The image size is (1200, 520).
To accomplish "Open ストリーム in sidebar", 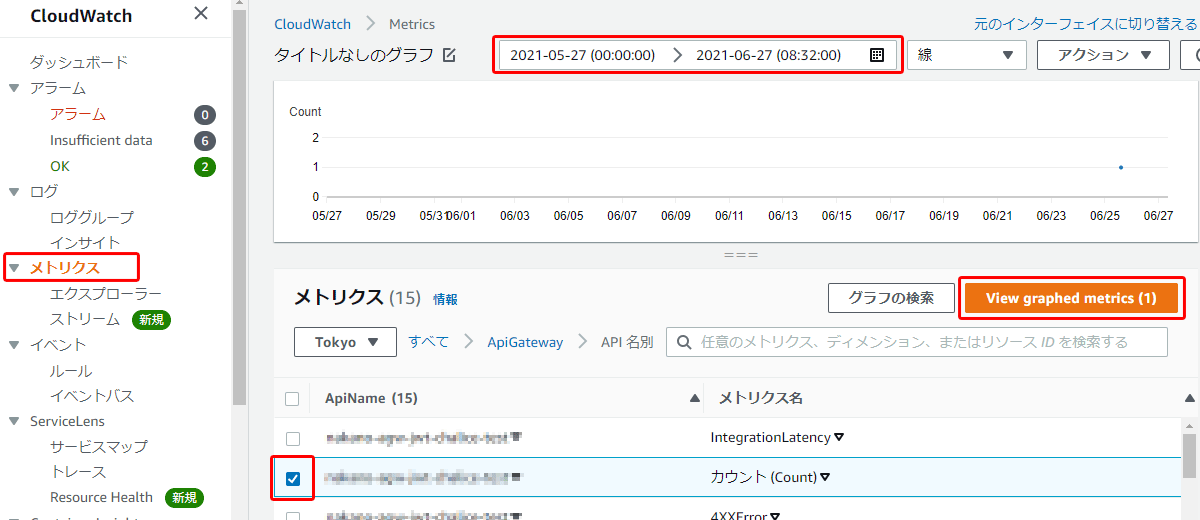I will point(85,319).
